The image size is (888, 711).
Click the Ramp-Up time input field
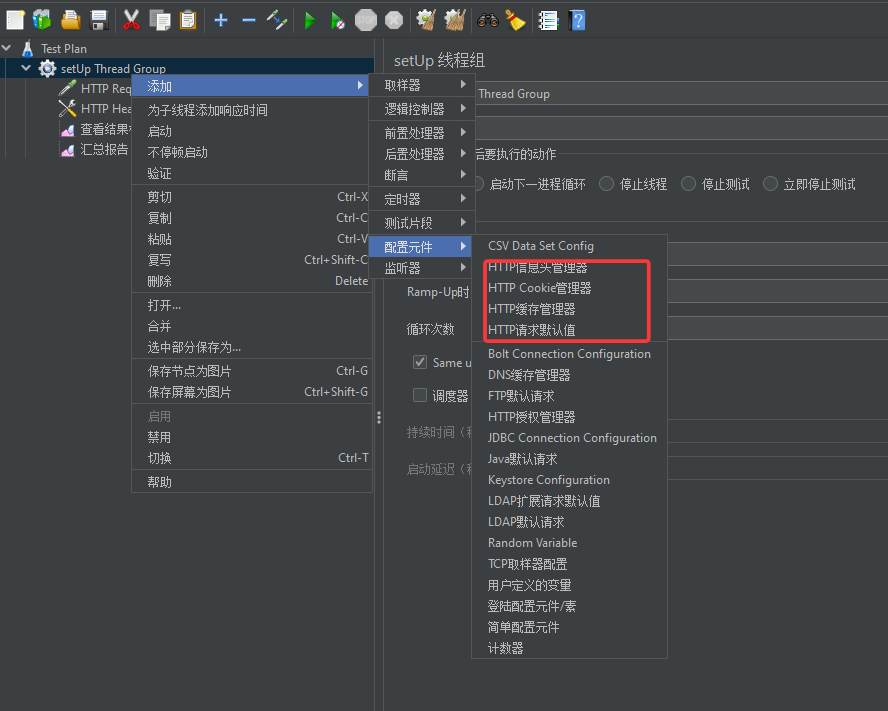click(777, 292)
